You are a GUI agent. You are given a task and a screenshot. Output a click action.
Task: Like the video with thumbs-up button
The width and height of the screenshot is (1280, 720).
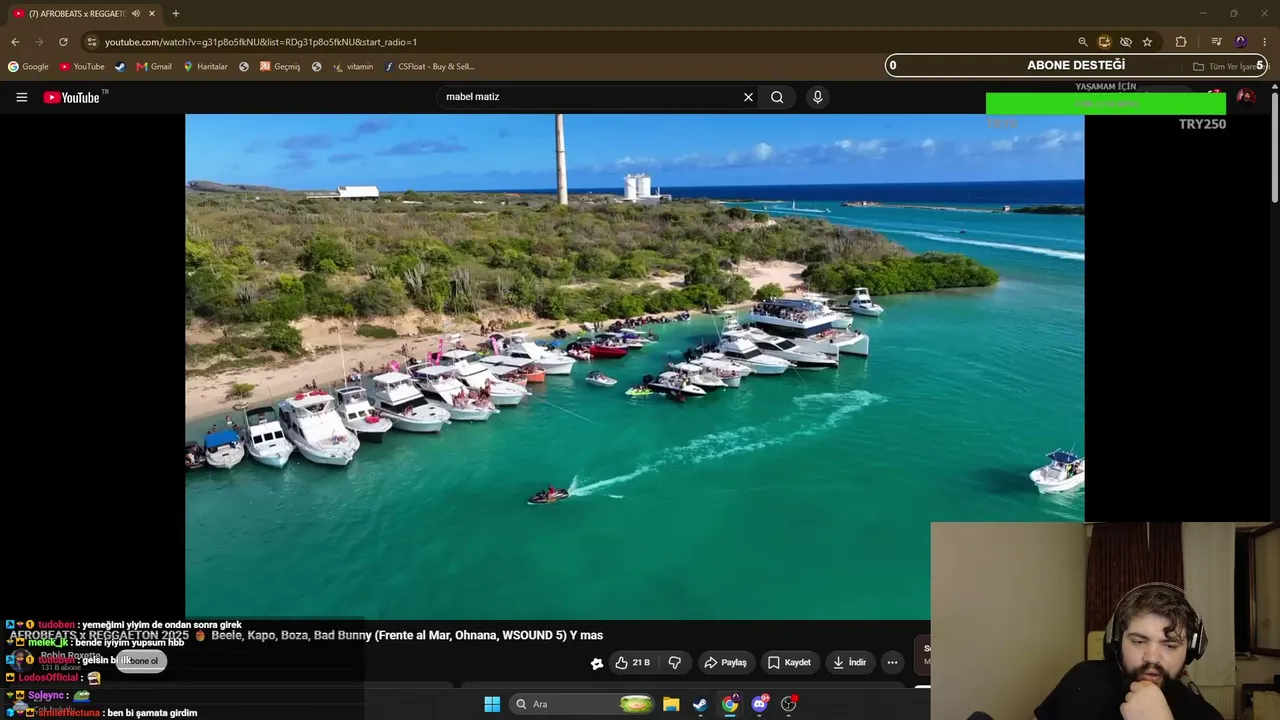(x=632, y=662)
